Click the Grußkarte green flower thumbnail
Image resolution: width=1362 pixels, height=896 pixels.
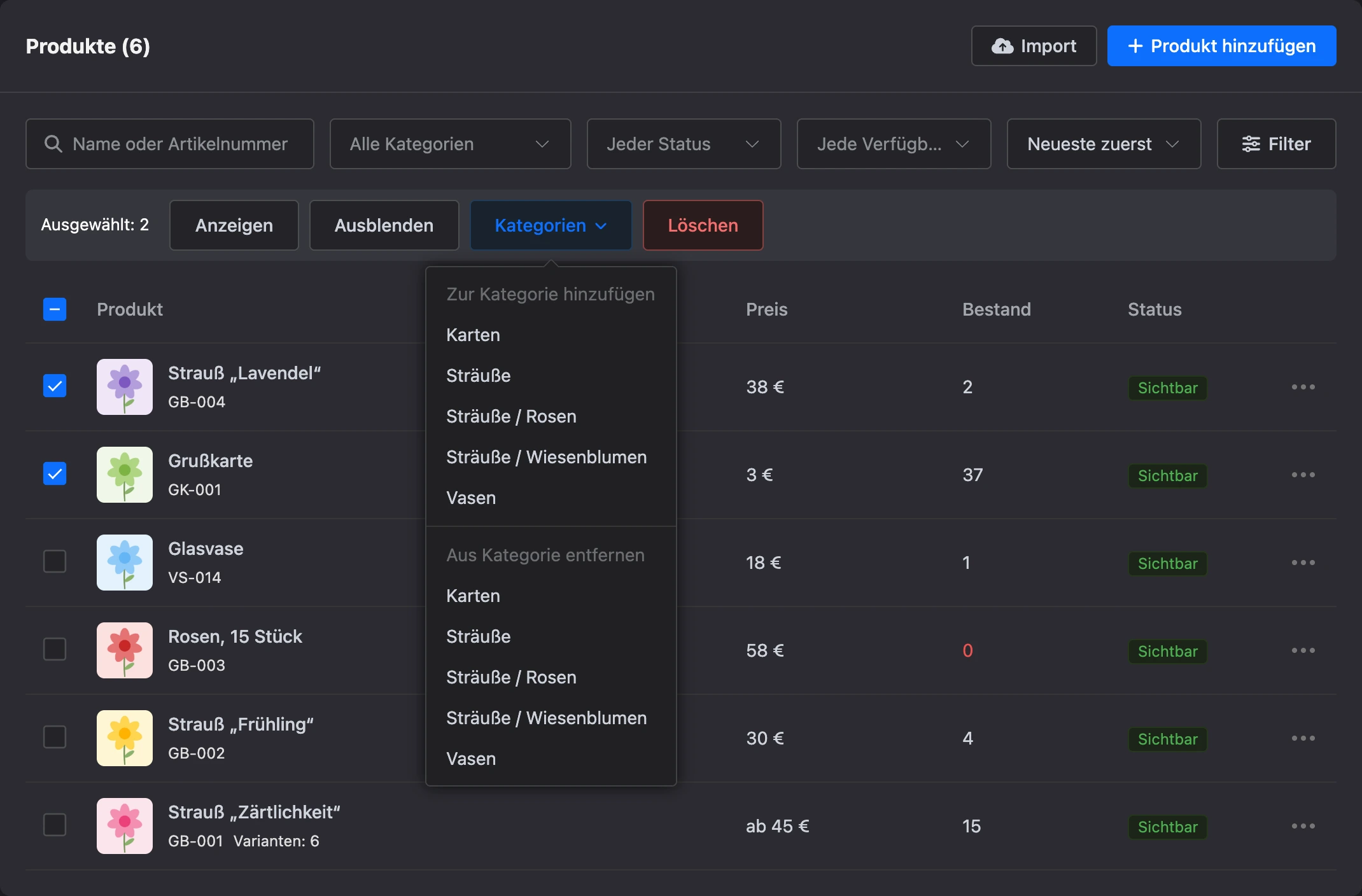click(125, 475)
